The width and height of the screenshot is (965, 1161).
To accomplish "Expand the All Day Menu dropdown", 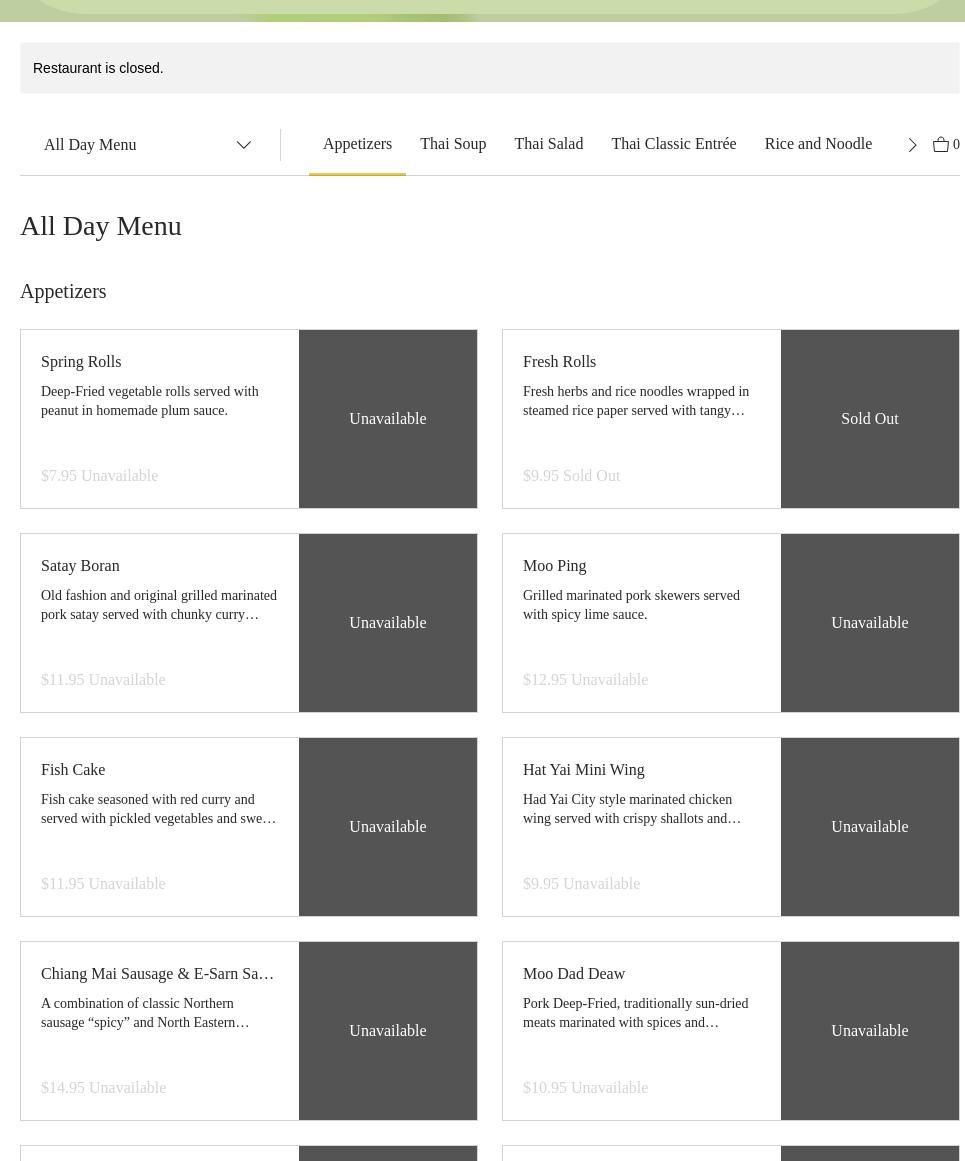I will tap(147, 145).
